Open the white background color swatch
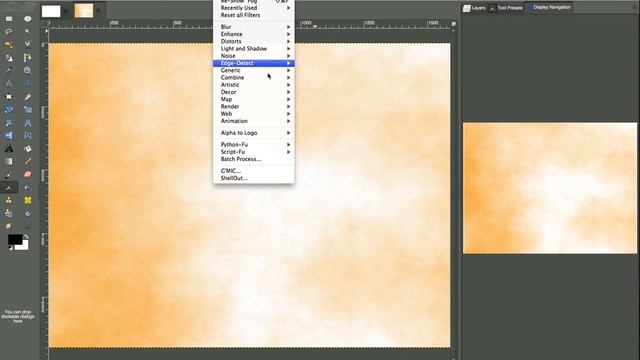The image size is (640, 360). (24, 246)
